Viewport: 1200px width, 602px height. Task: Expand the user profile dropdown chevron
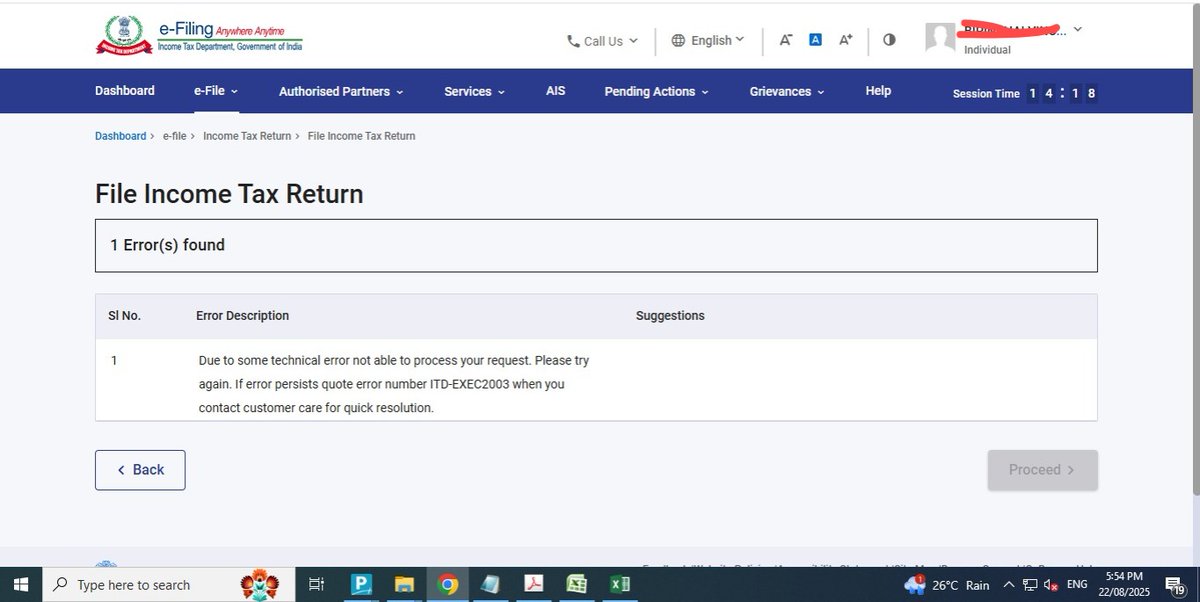pyautogui.click(x=1077, y=30)
